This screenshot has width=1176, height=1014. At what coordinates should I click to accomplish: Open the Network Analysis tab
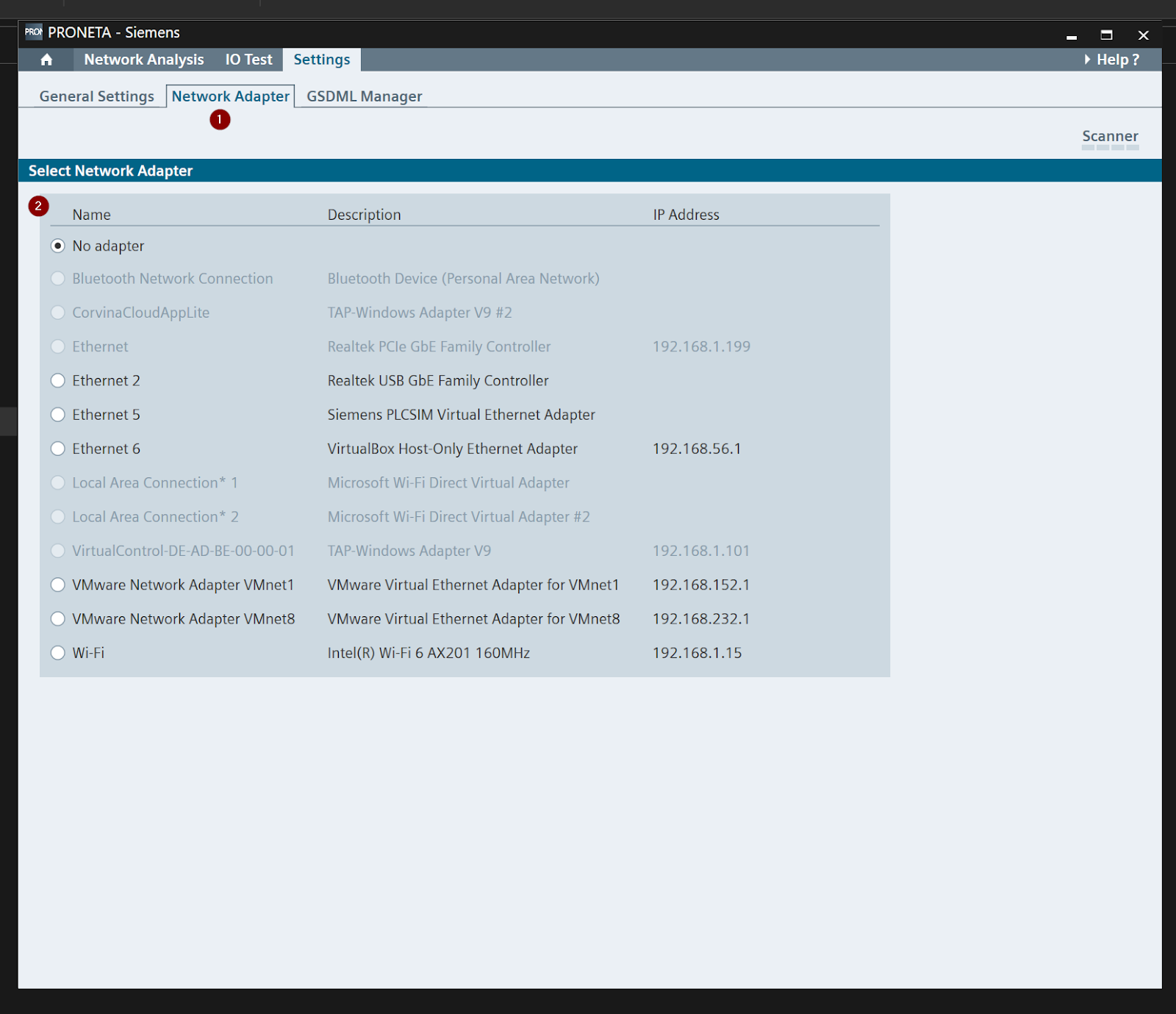[144, 60]
